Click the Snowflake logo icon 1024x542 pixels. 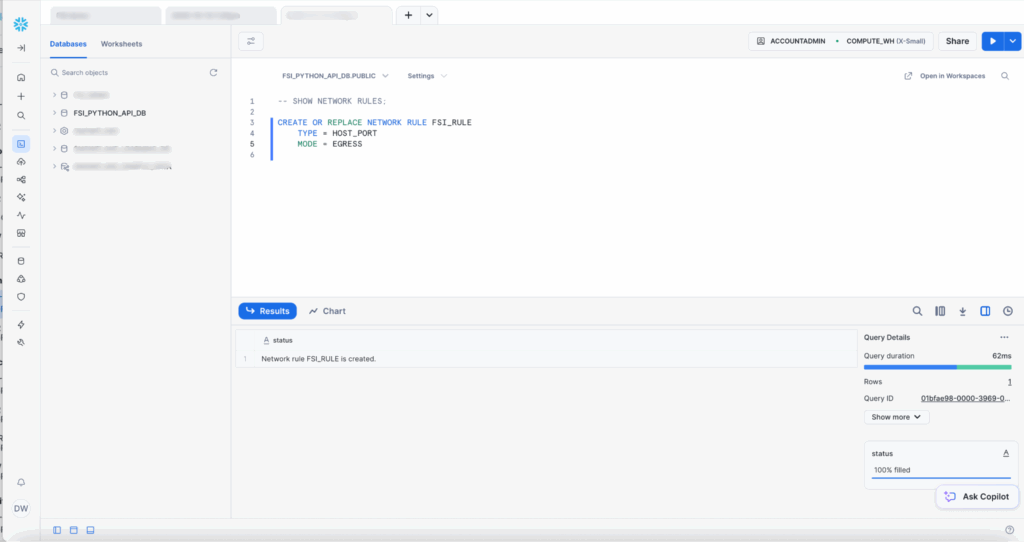coord(21,23)
